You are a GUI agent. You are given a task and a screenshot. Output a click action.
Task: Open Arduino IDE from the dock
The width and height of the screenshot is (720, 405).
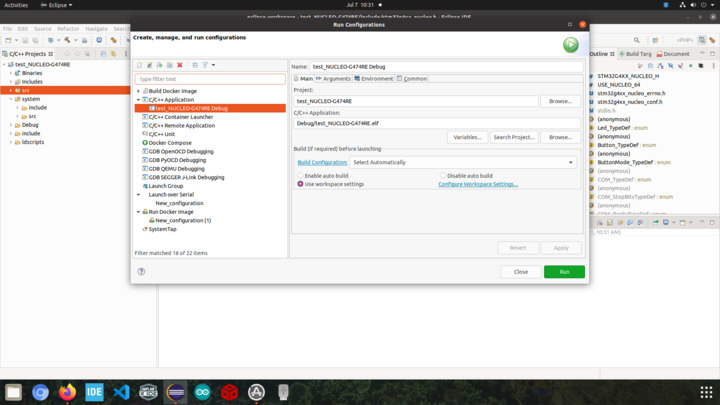click(x=202, y=392)
